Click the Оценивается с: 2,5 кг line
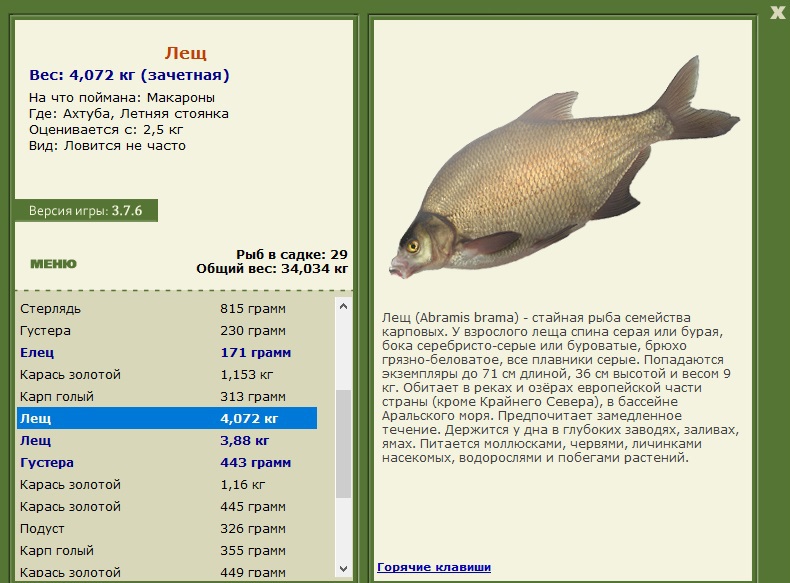 (106, 130)
